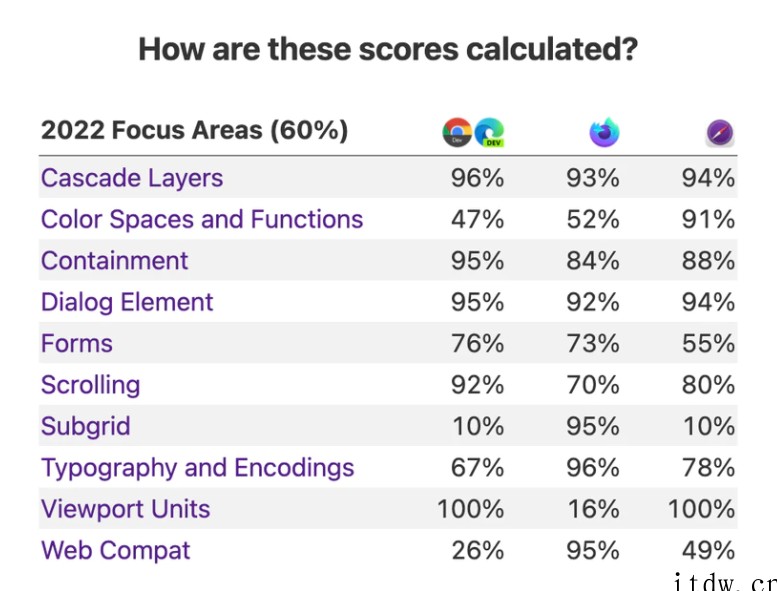The width and height of the screenshot is (777, 591).
Task: Click the Safari Technology Preview icon
Action: [720, 133]
